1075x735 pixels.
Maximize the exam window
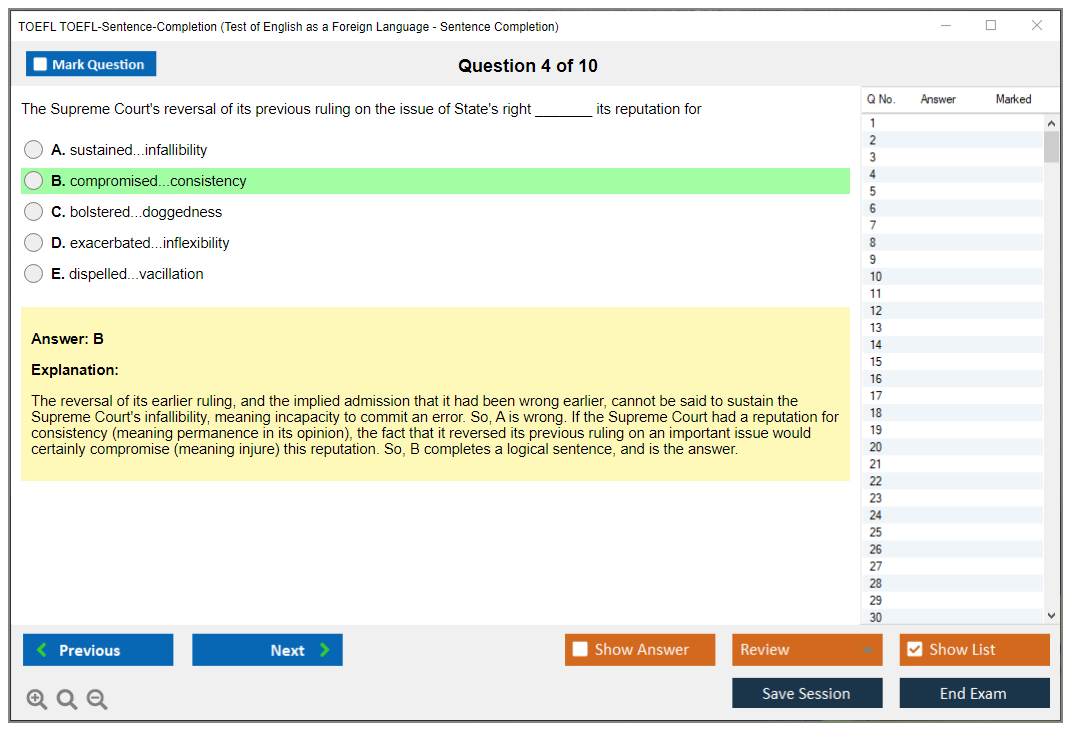(991, 26)
